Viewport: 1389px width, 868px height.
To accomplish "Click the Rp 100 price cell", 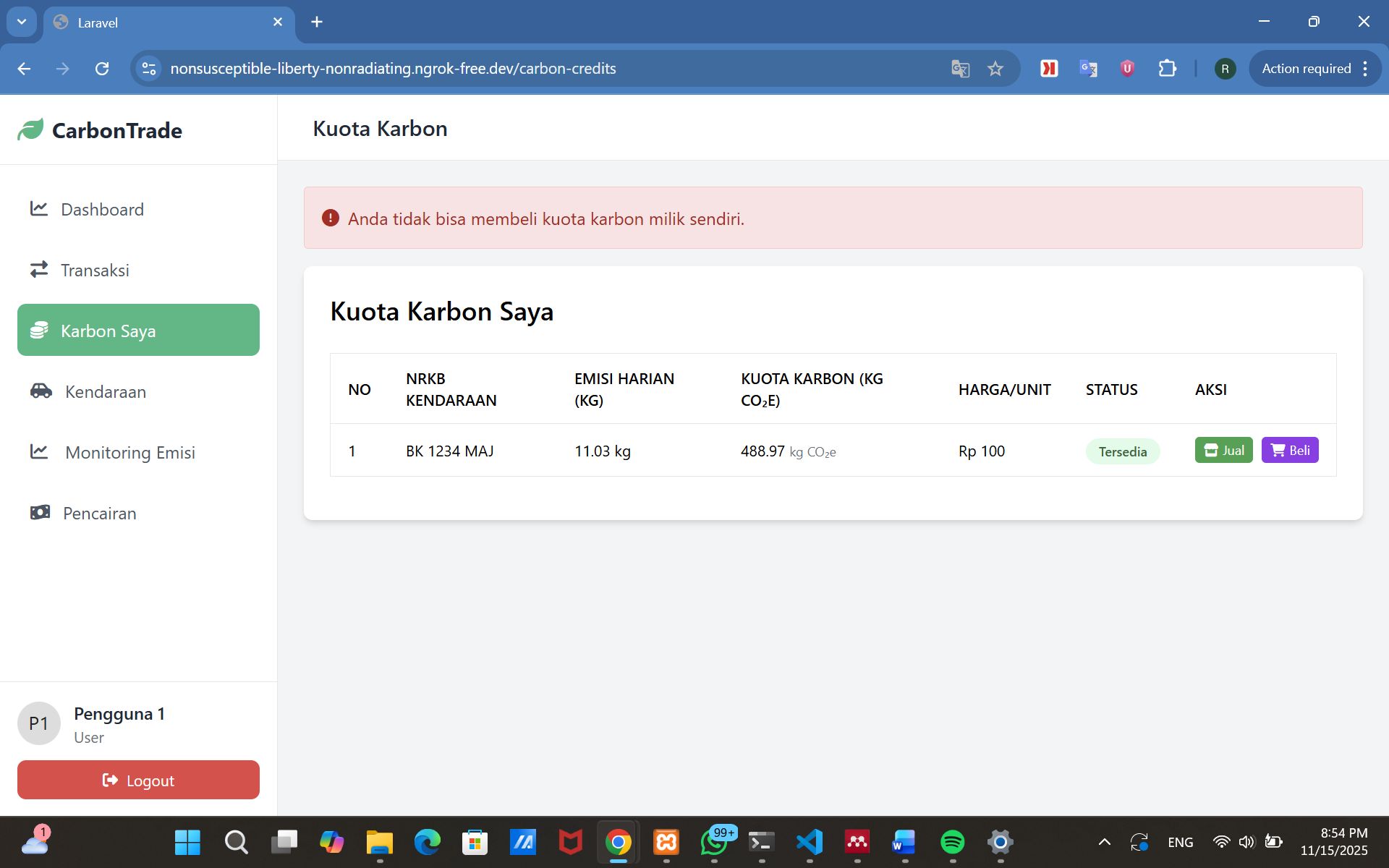I will (982, 451).
